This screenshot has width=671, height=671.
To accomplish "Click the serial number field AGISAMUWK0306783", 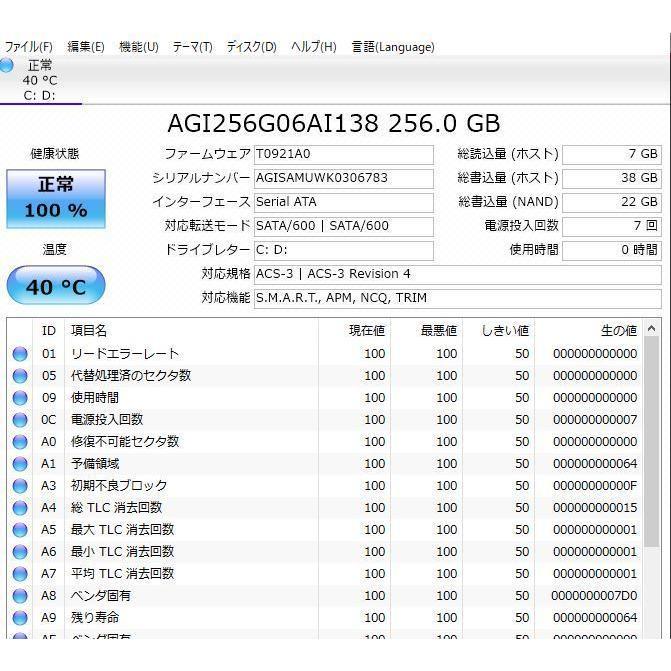I will (x=343, y=178).
